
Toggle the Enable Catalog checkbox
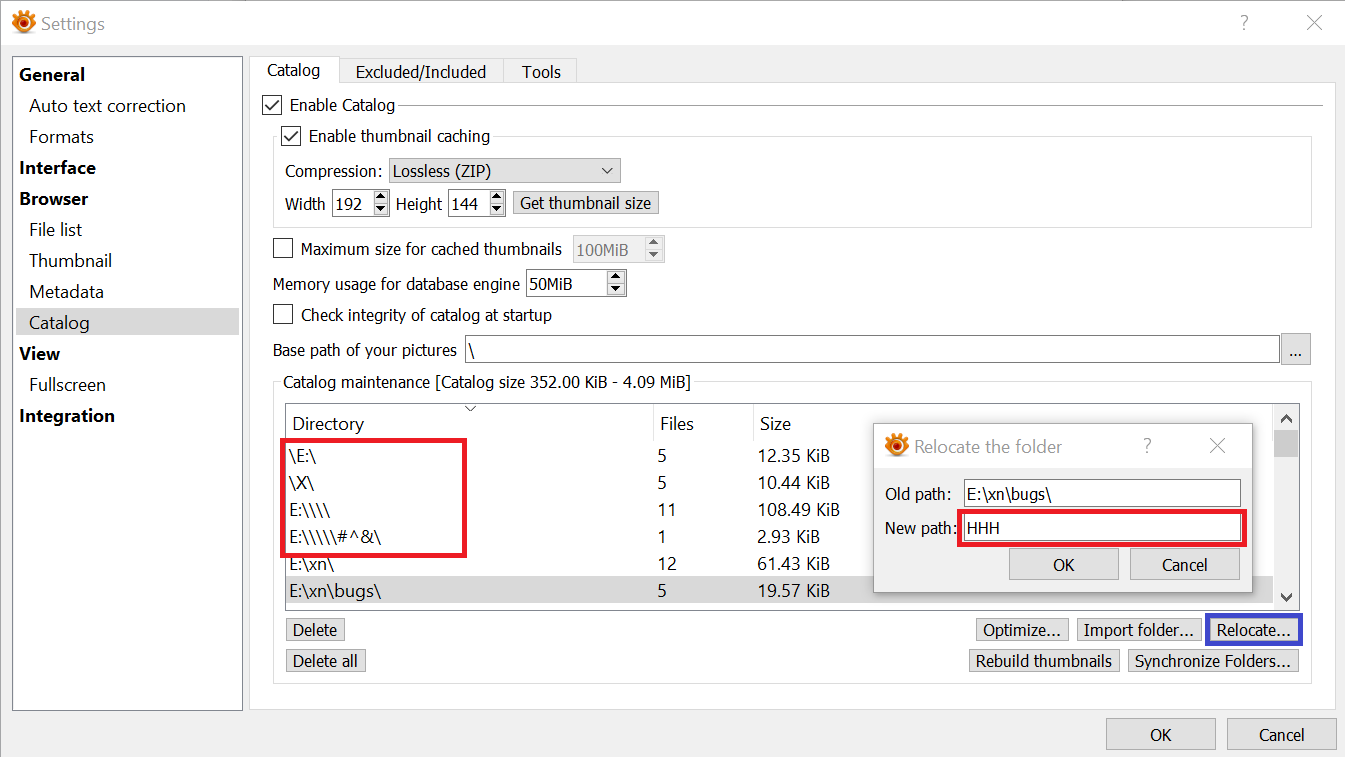click(x=272, y=105)
